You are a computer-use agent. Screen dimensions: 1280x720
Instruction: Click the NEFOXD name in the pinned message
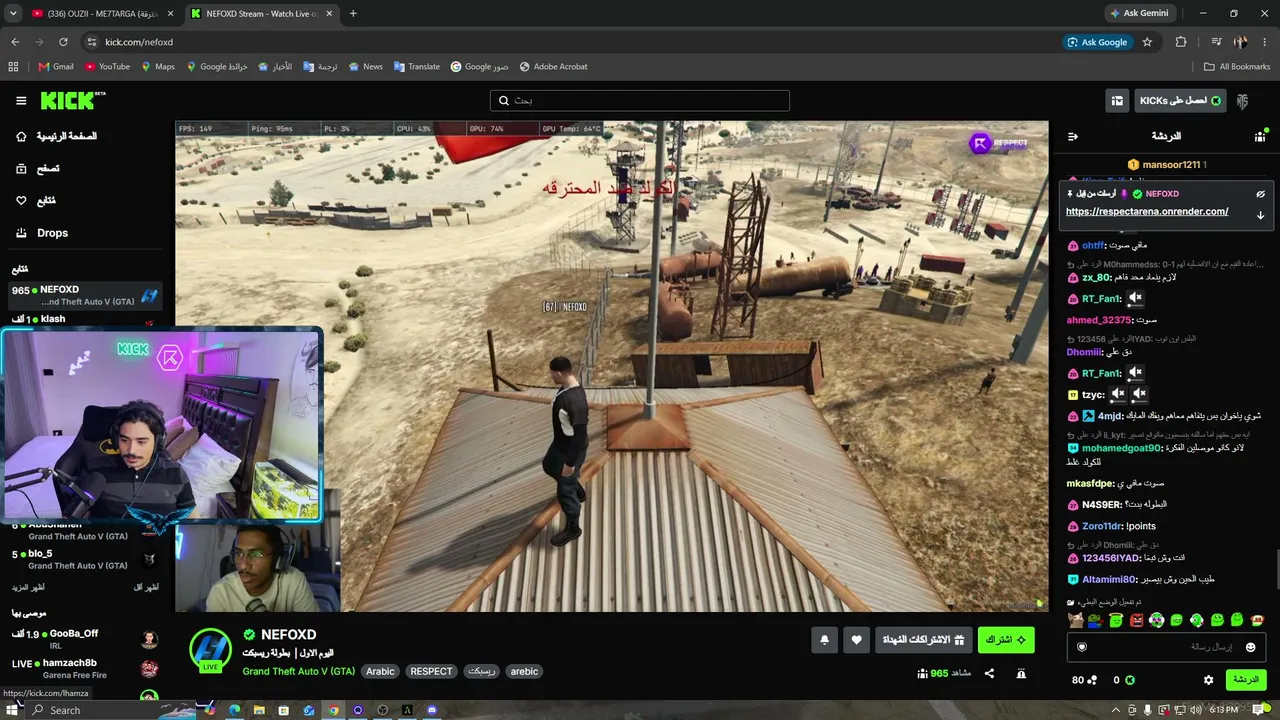[x=1162, y=194]
